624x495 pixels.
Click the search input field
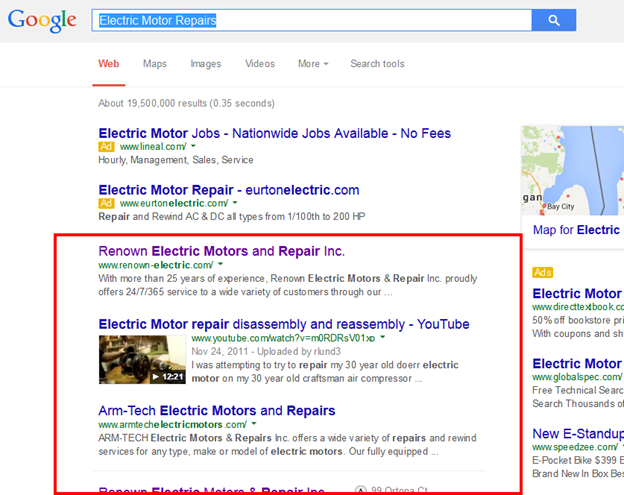click(x=312, y=20)
